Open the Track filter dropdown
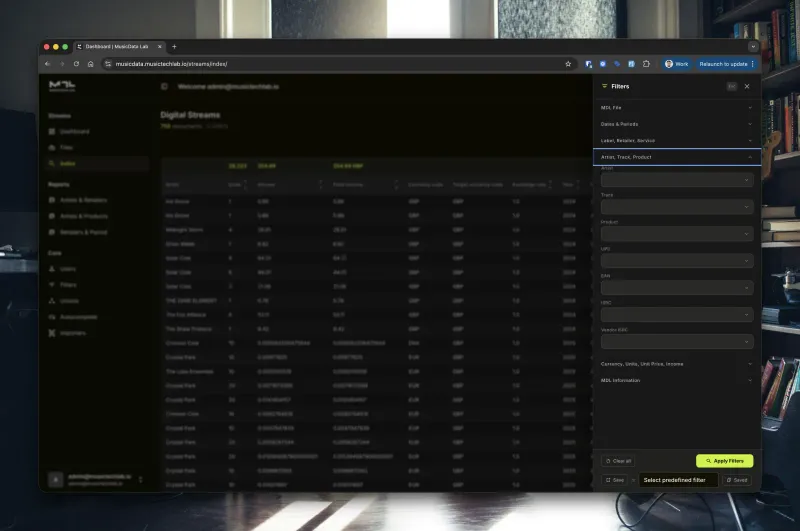The image size is (800, 531). click(677, 207)
